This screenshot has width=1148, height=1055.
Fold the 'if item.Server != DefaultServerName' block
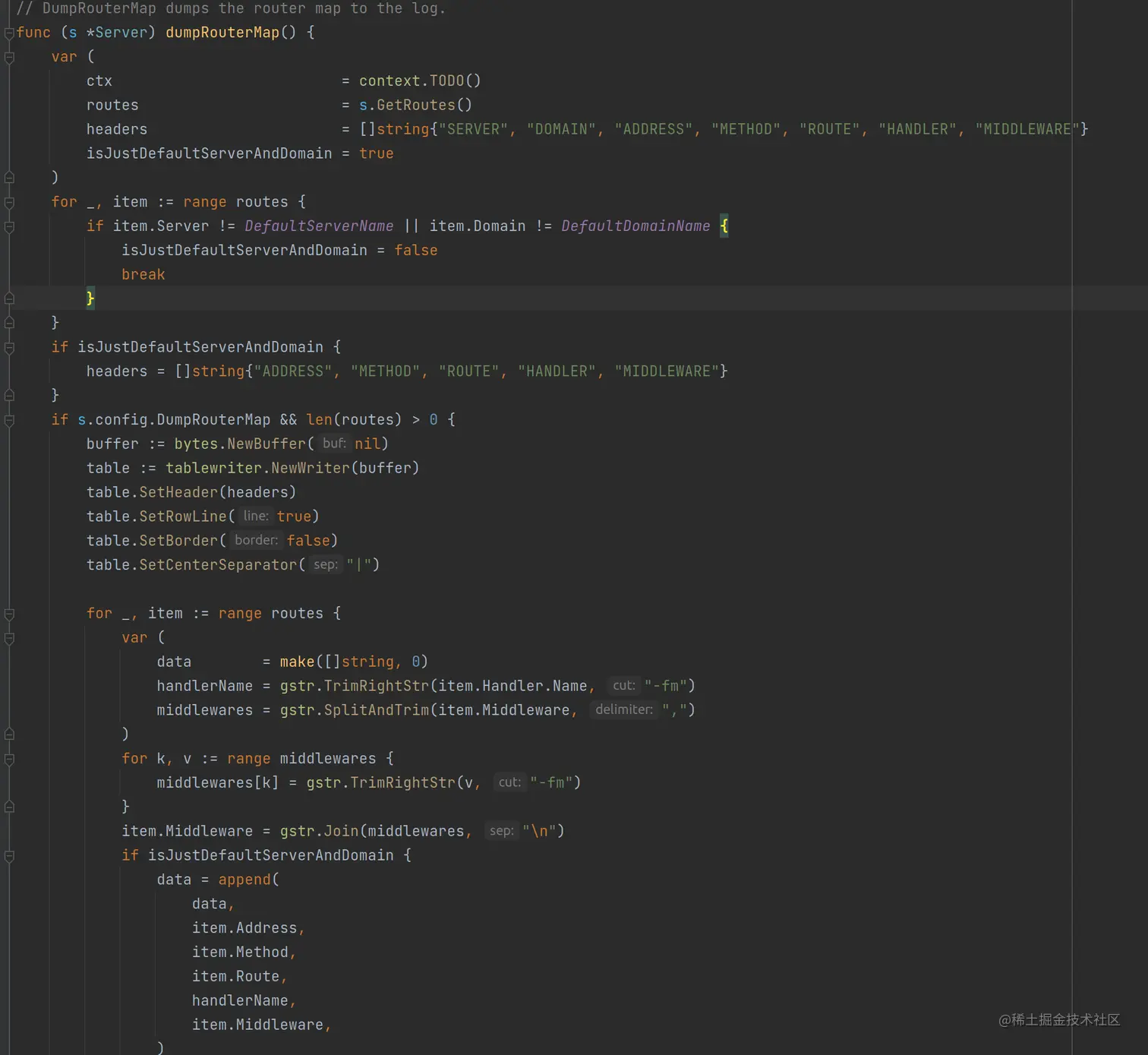click(9, 226)
